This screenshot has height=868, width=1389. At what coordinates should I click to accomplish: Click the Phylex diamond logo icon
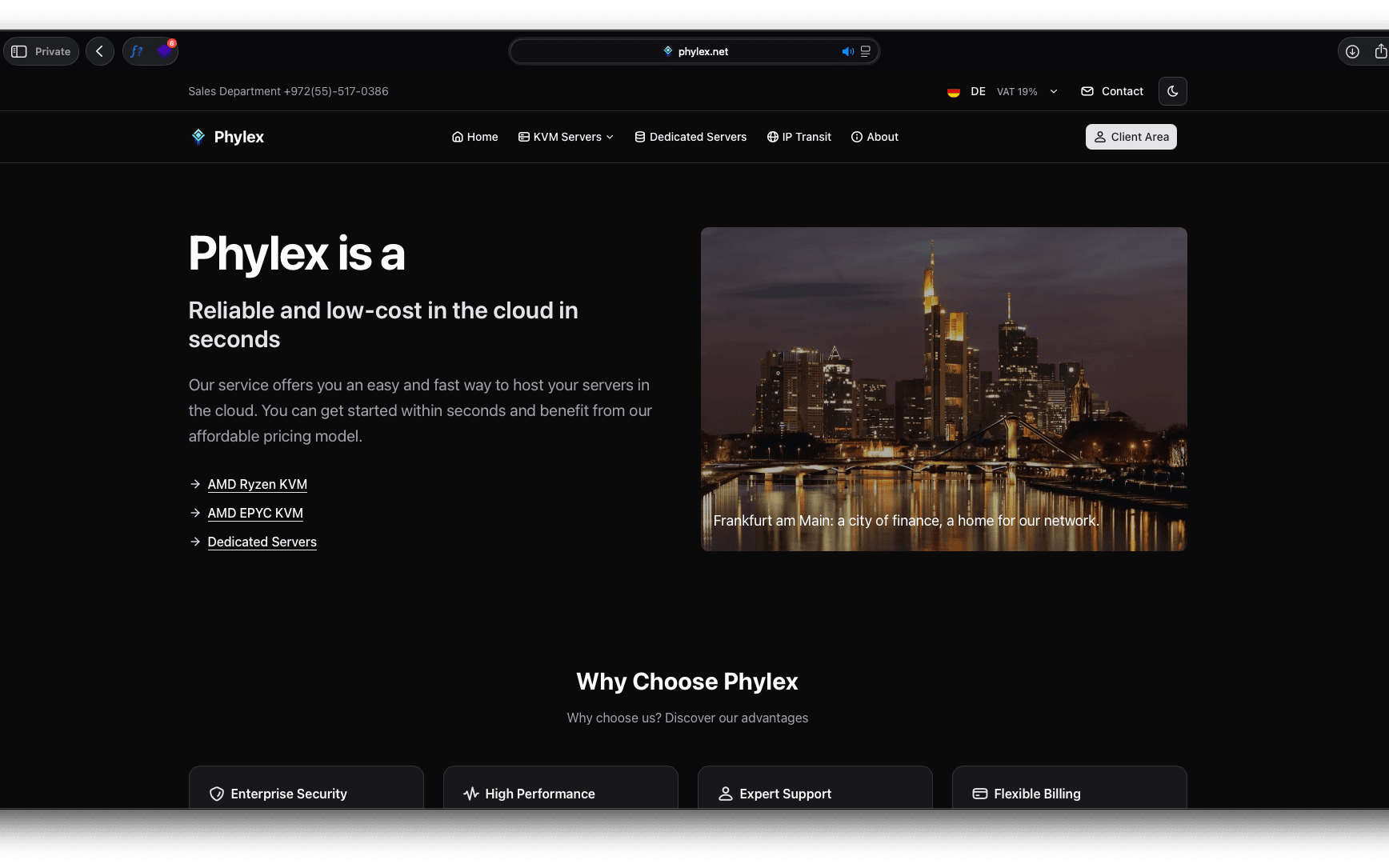pyautogui.click(x=198, y=137)
